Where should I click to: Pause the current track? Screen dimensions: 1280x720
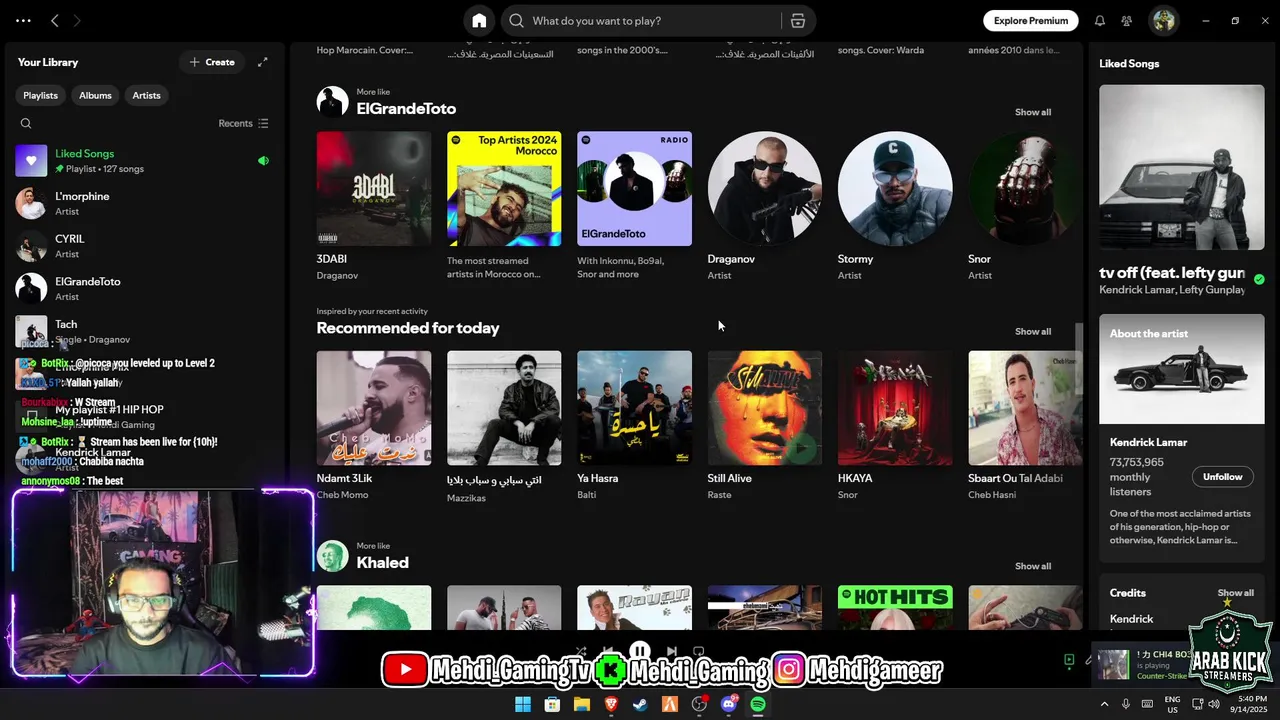point(640,651)
